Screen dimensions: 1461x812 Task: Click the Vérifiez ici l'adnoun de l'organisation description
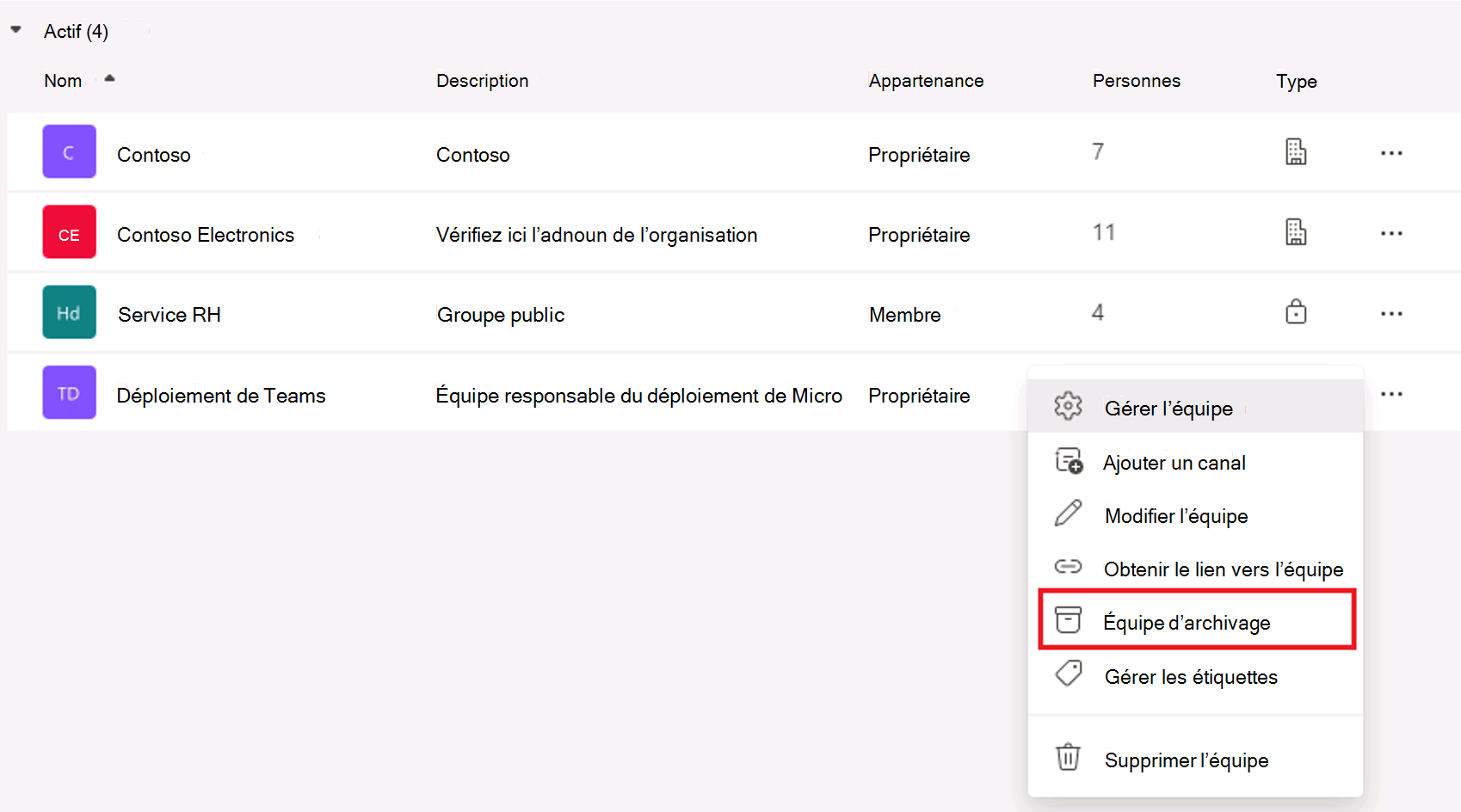(596, 235)
